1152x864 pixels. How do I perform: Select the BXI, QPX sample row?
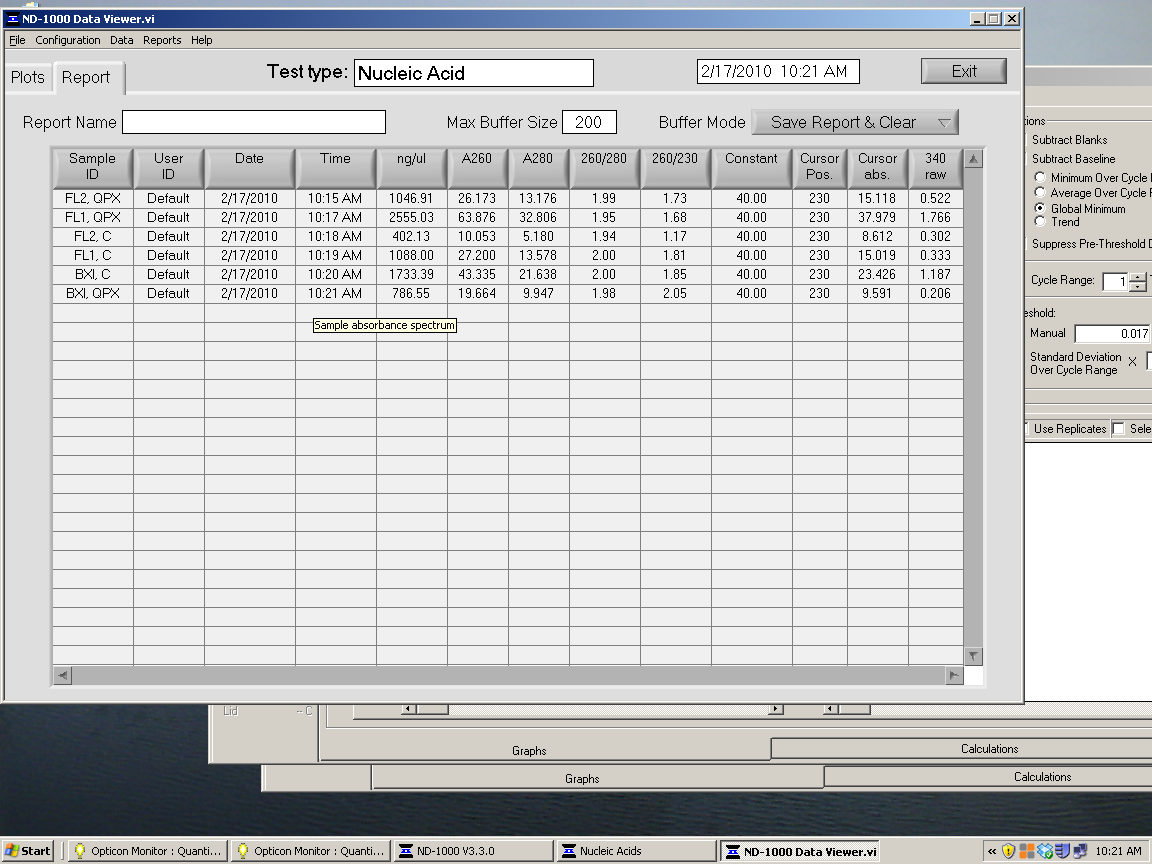[x=508, y=294]
